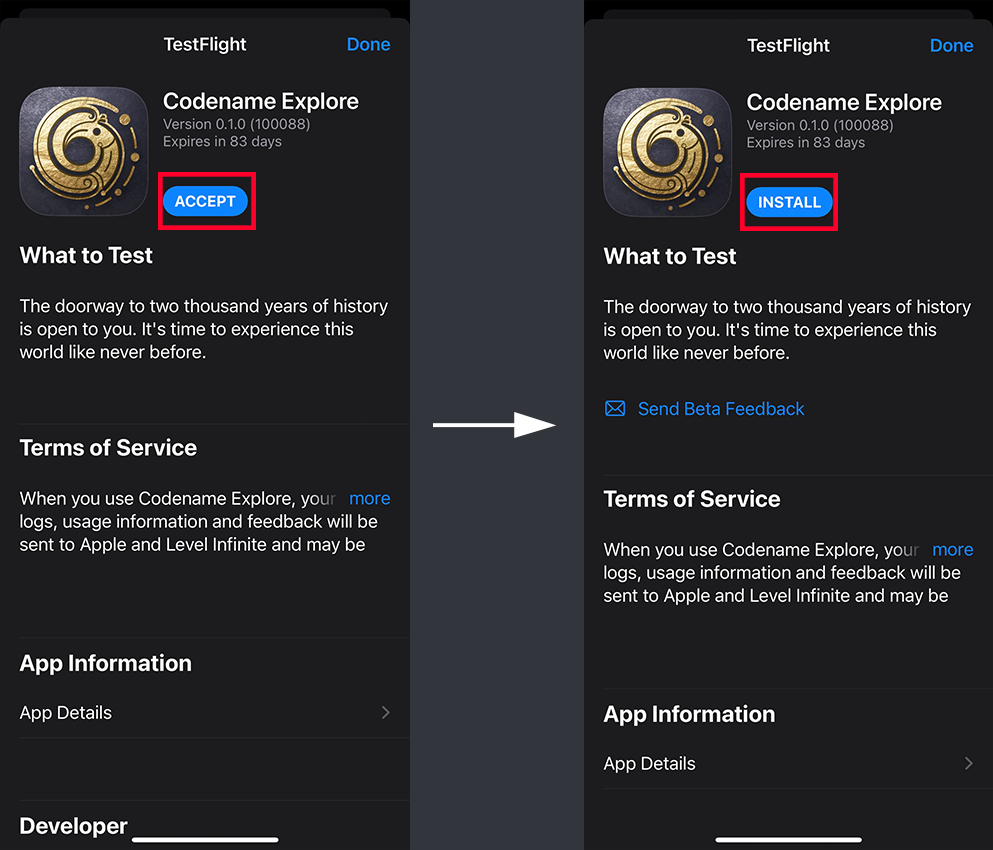Tap the INSTALL button on the right screen
Viewport: 993px width, 850px height.
tap(789, 202)
